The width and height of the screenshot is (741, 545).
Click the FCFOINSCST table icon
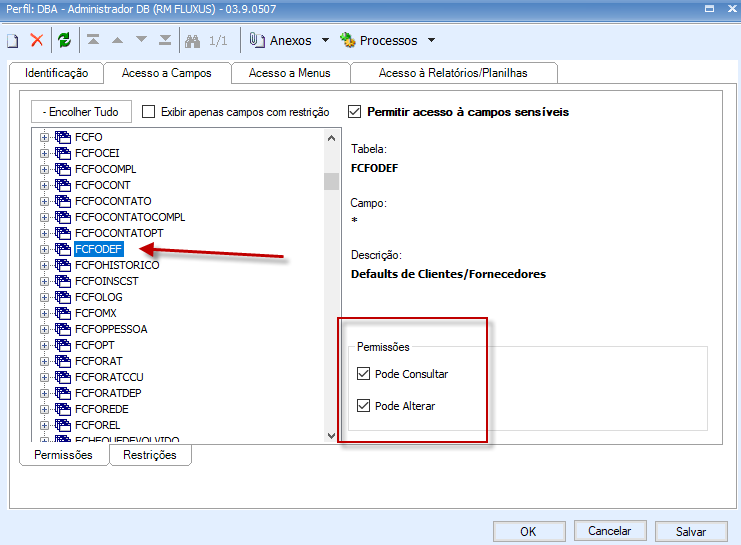point(63,281)
